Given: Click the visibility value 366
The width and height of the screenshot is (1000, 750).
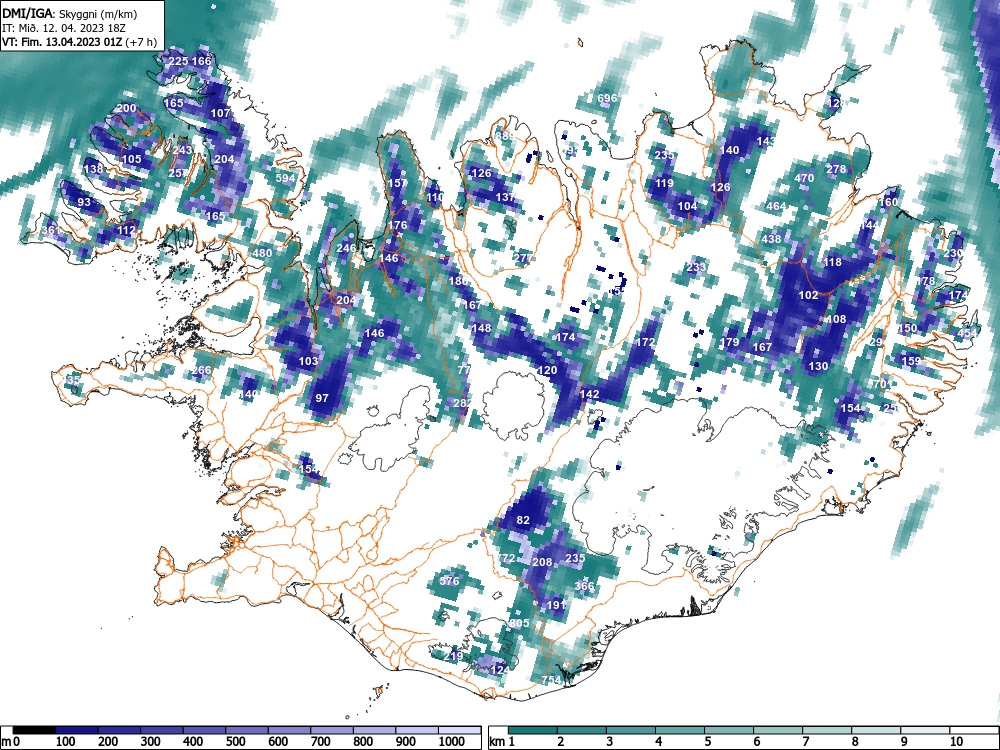Looking at the screenshot, I should pyautogui.click(x=584, y=585).
